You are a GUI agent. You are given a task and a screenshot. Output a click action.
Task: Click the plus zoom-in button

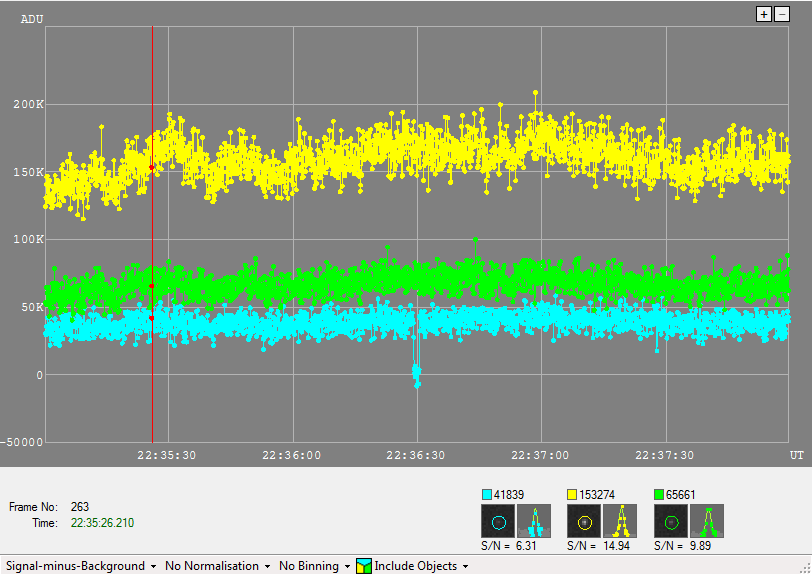[x=764, y=14]
